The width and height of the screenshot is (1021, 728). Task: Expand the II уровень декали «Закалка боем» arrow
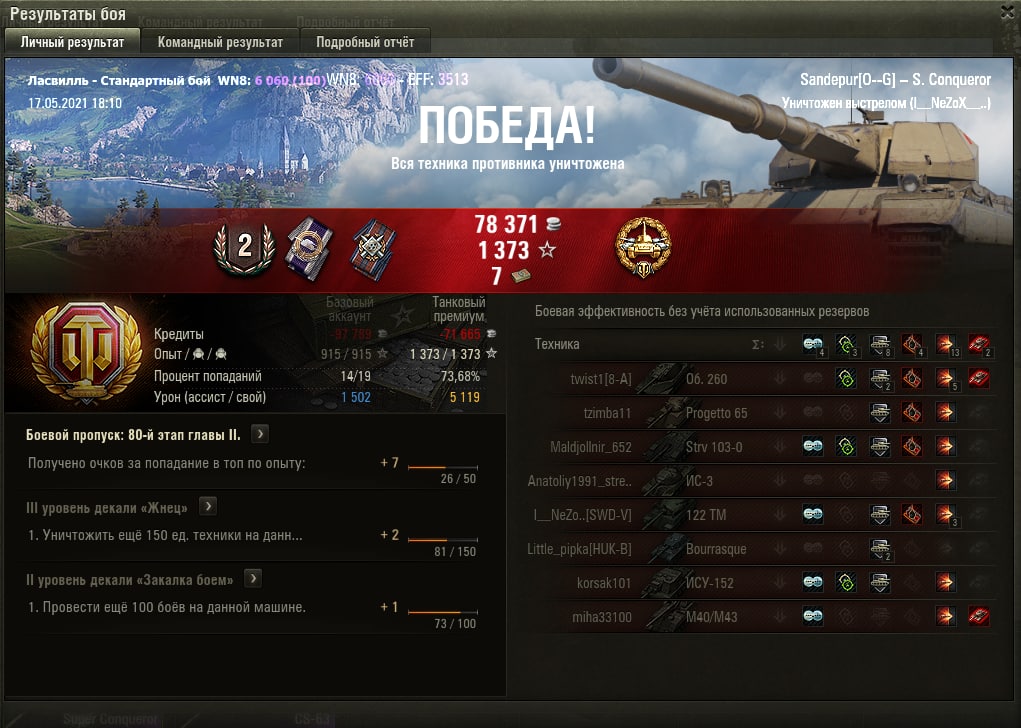253,578
